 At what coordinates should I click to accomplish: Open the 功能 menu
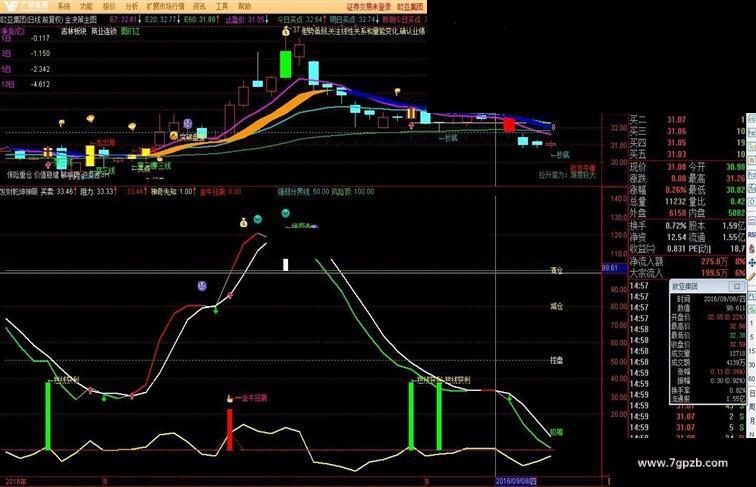tap(86, 6)
